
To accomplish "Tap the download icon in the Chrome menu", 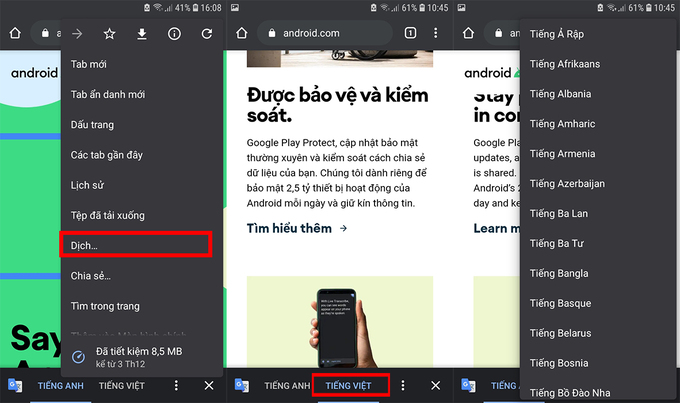I will (142, 33).
